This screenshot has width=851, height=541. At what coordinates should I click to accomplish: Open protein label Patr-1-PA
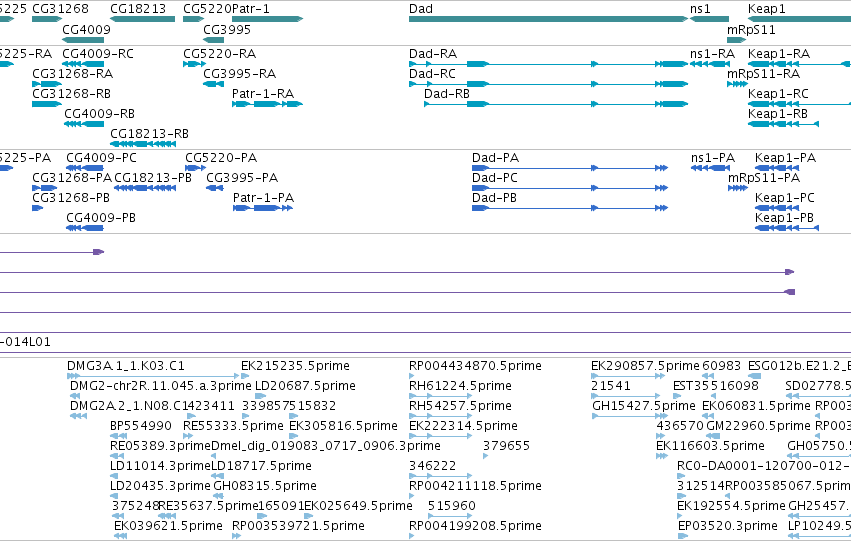point(263,198)
